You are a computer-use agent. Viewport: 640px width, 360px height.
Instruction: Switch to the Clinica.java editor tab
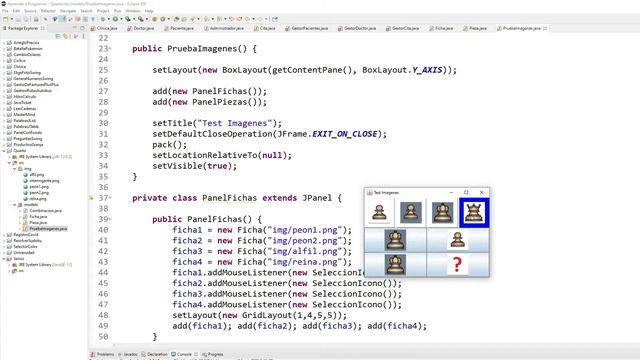[104, 28]
